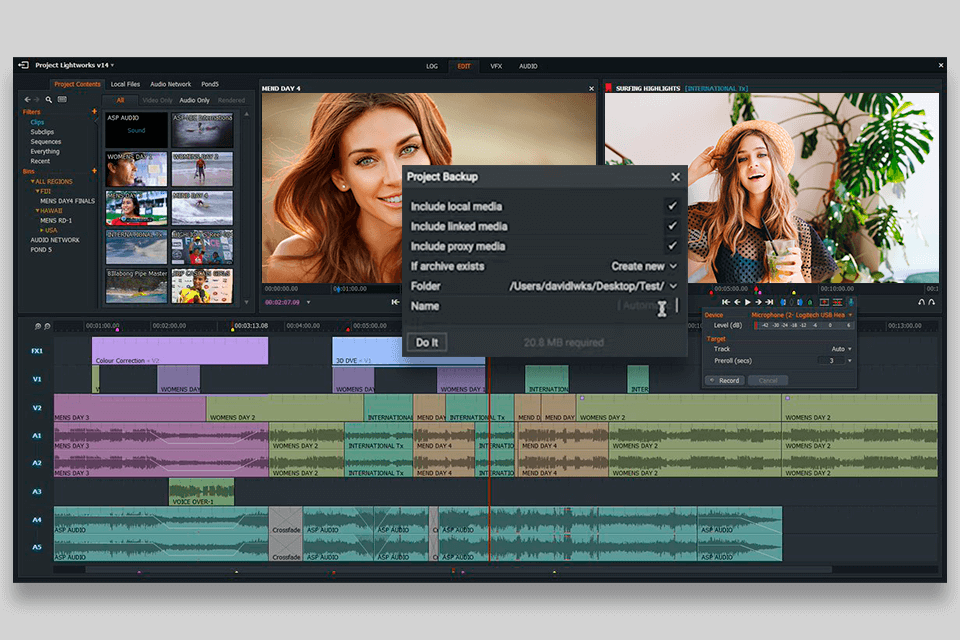
Task: Zoom out the timeline with the left magnifier
Action: pos(38,326)
